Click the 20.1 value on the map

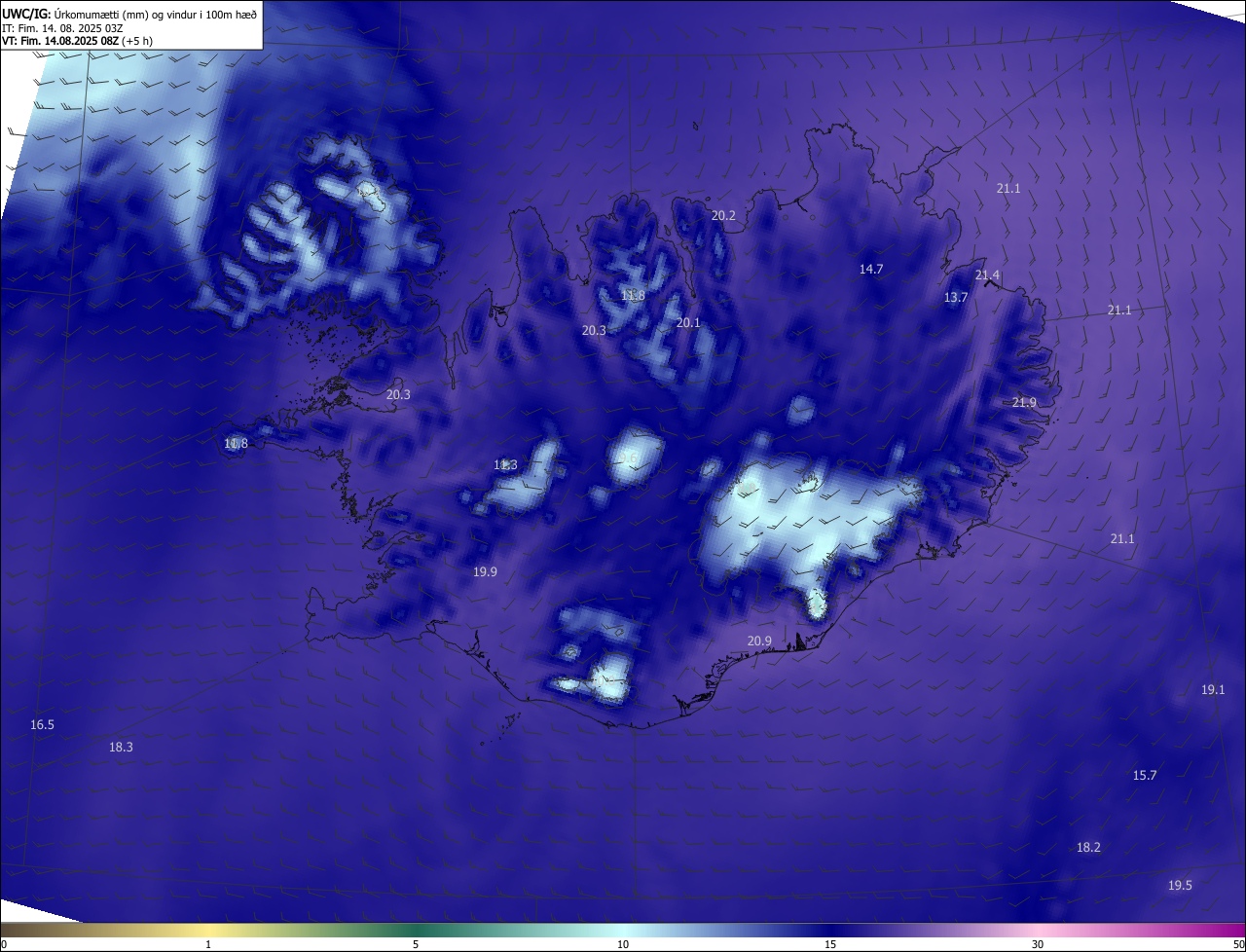coord(688,323)
